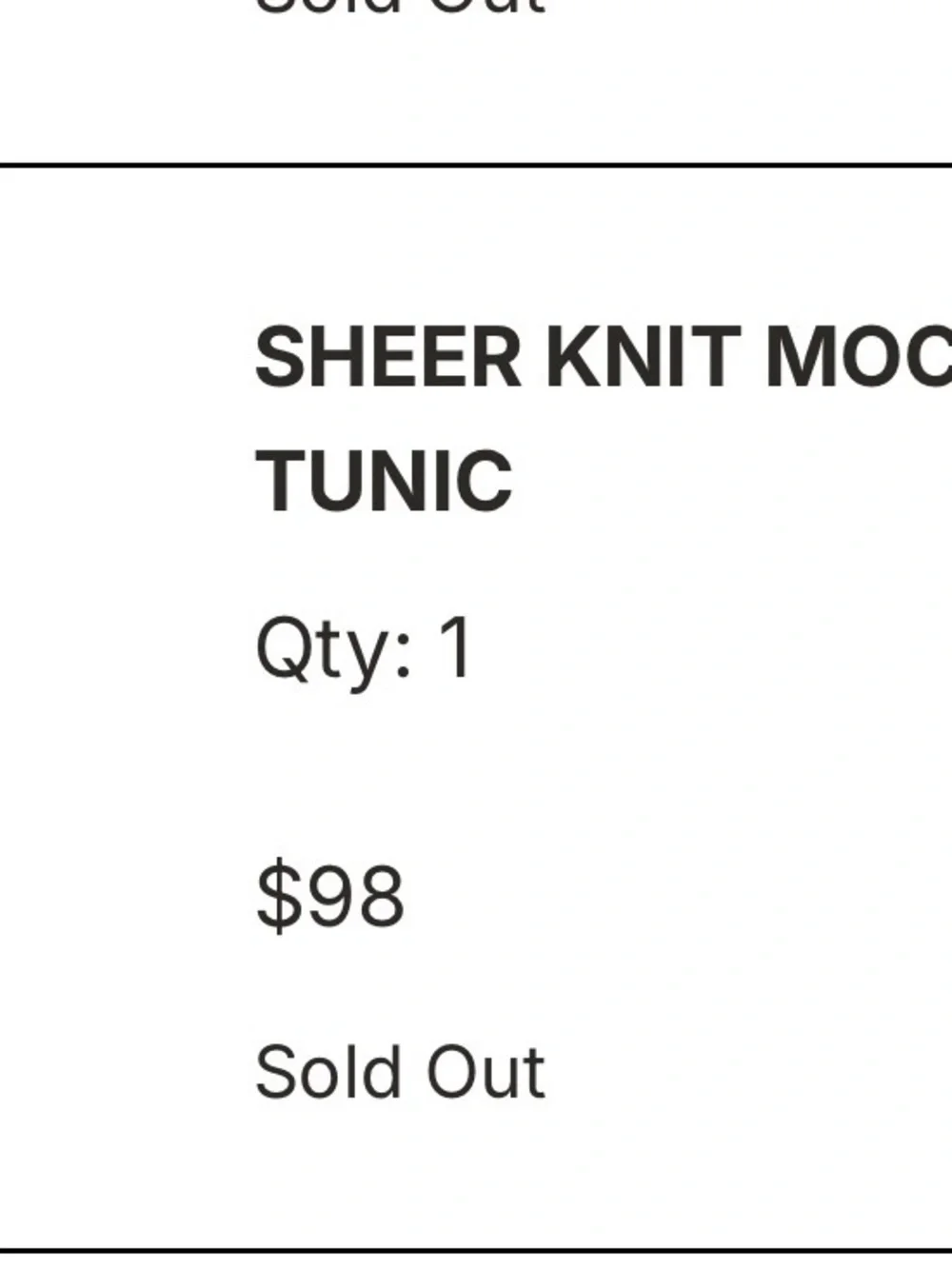Click blank area left of TUNIC
The image size is (952, 1269).
(124, 481)
